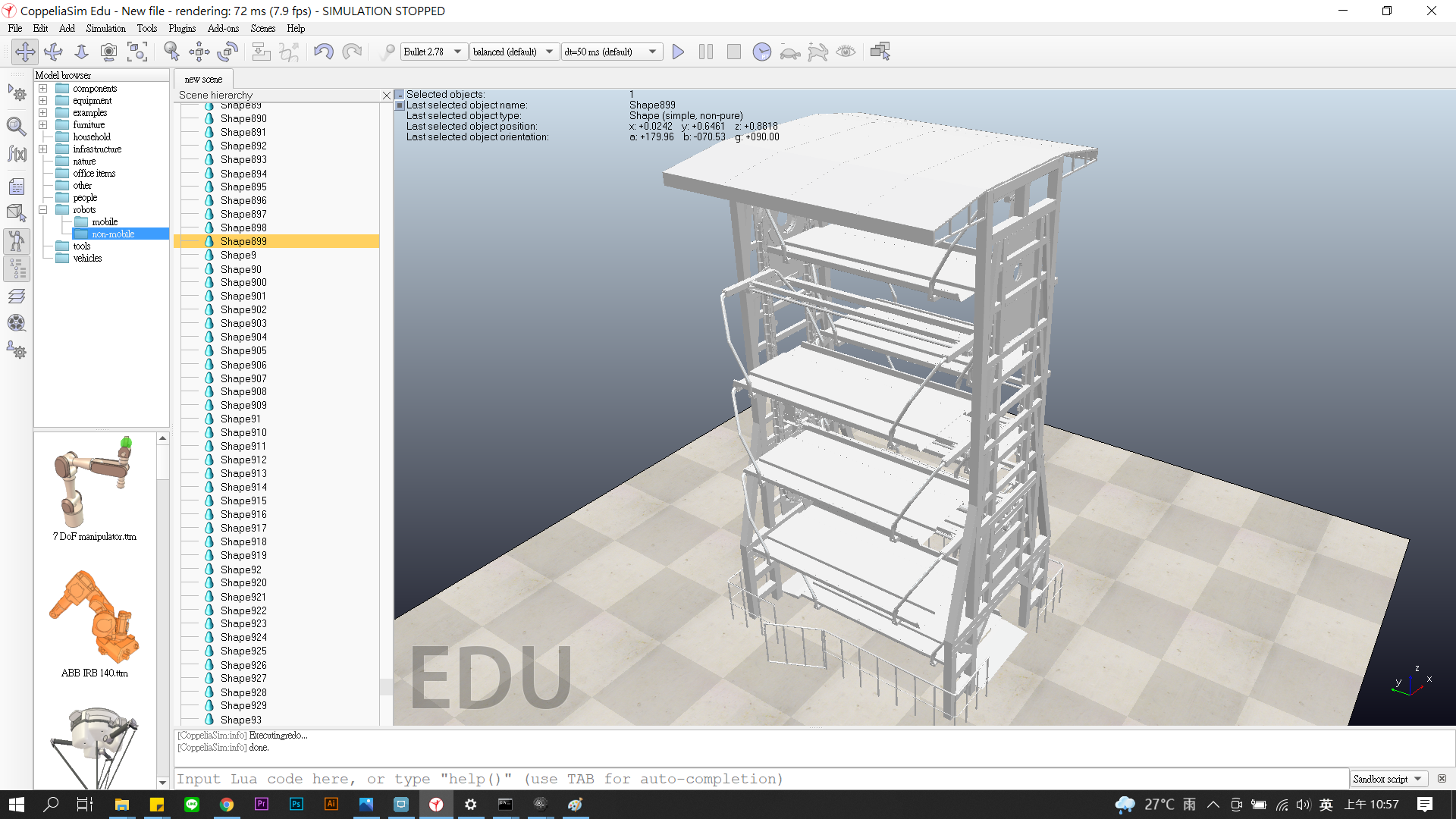Screen dimensions: 1456x819
Task: Toggle real-time simulation clock mode
Action: point(761,52)
